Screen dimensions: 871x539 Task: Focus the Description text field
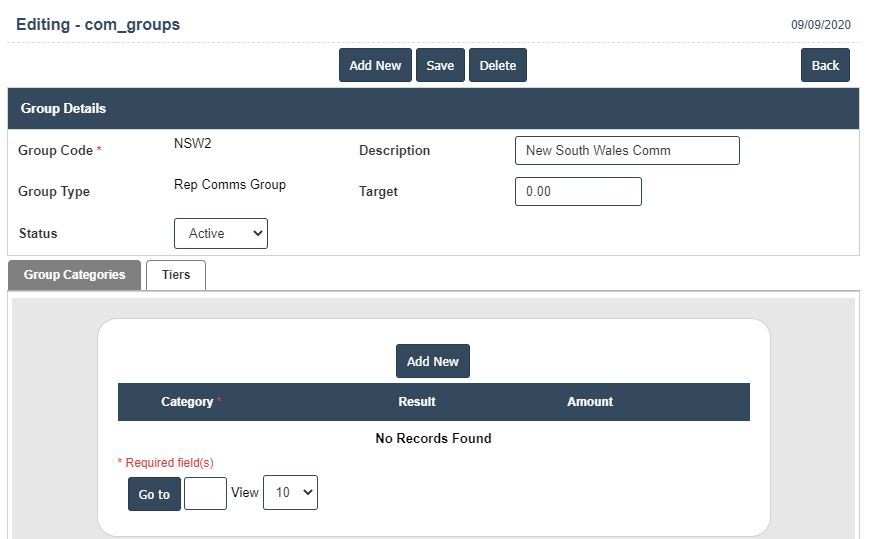pos(627,151)
